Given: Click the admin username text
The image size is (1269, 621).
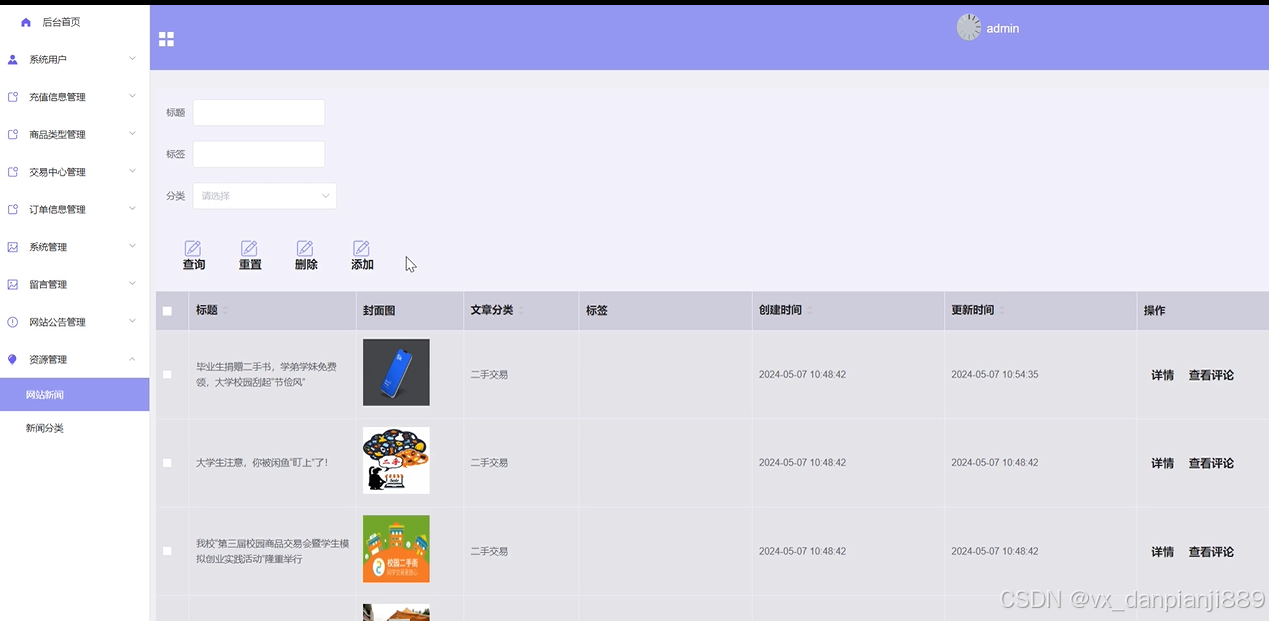Looking at the screenshot, I should [x=1003, y=29].
